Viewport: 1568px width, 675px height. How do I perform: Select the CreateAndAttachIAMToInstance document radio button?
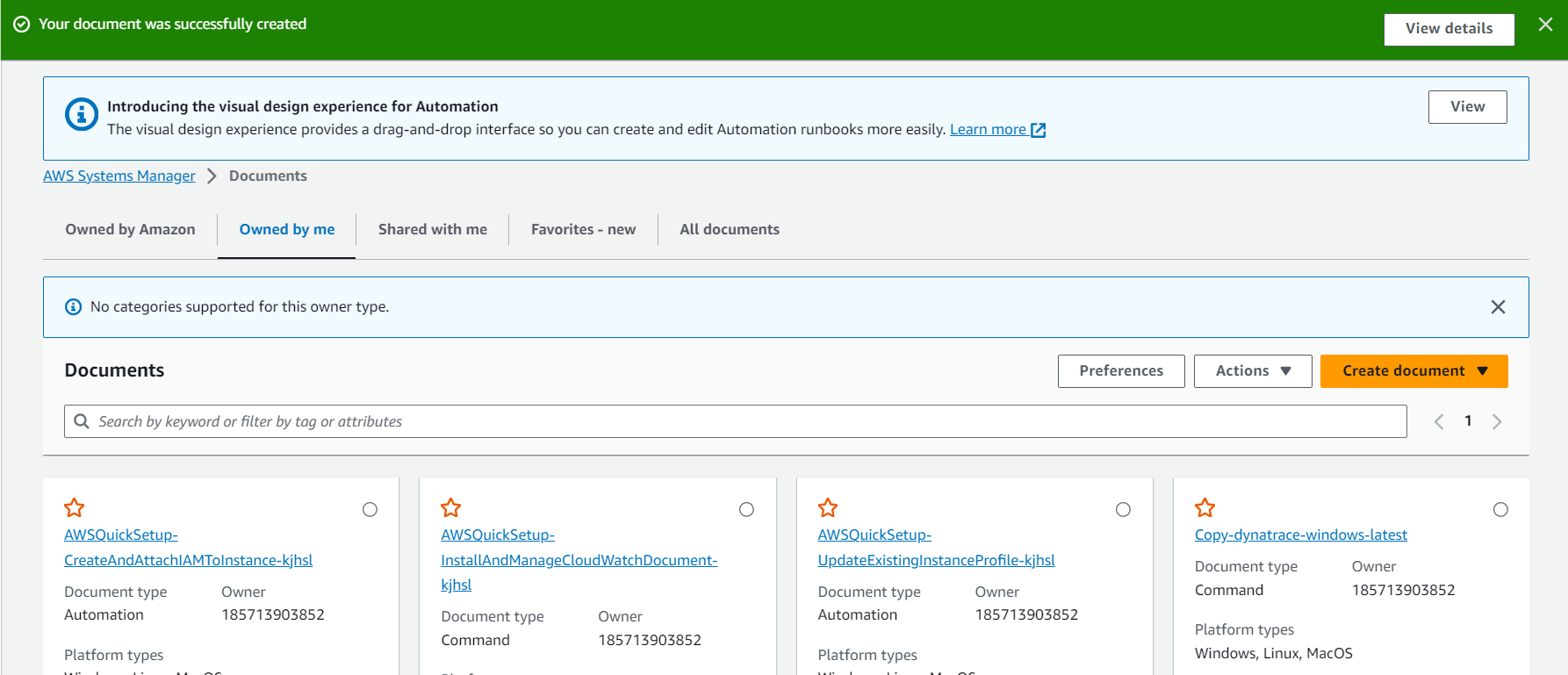click(x=370, y=509)
